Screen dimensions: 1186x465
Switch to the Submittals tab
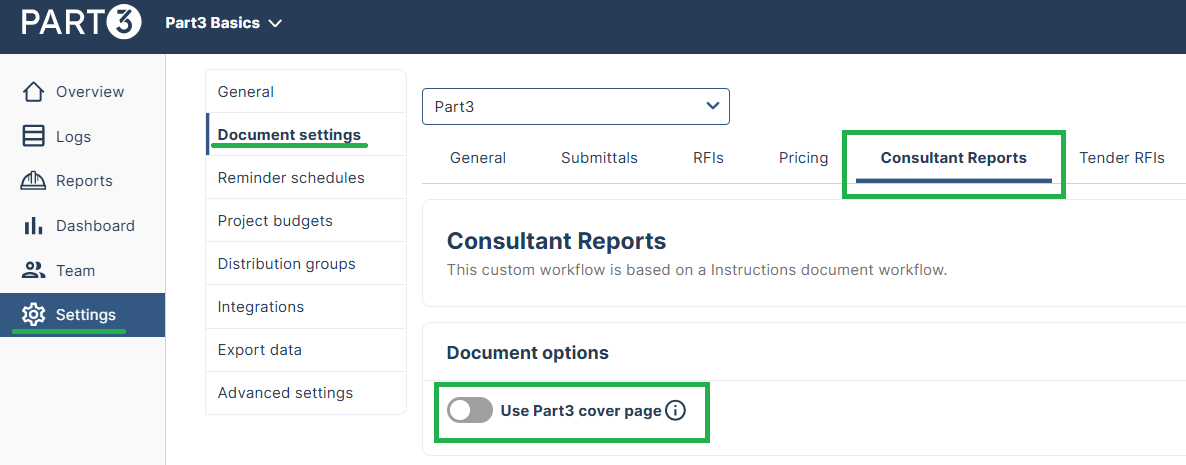pyautogui.click(x=599, y=158)
